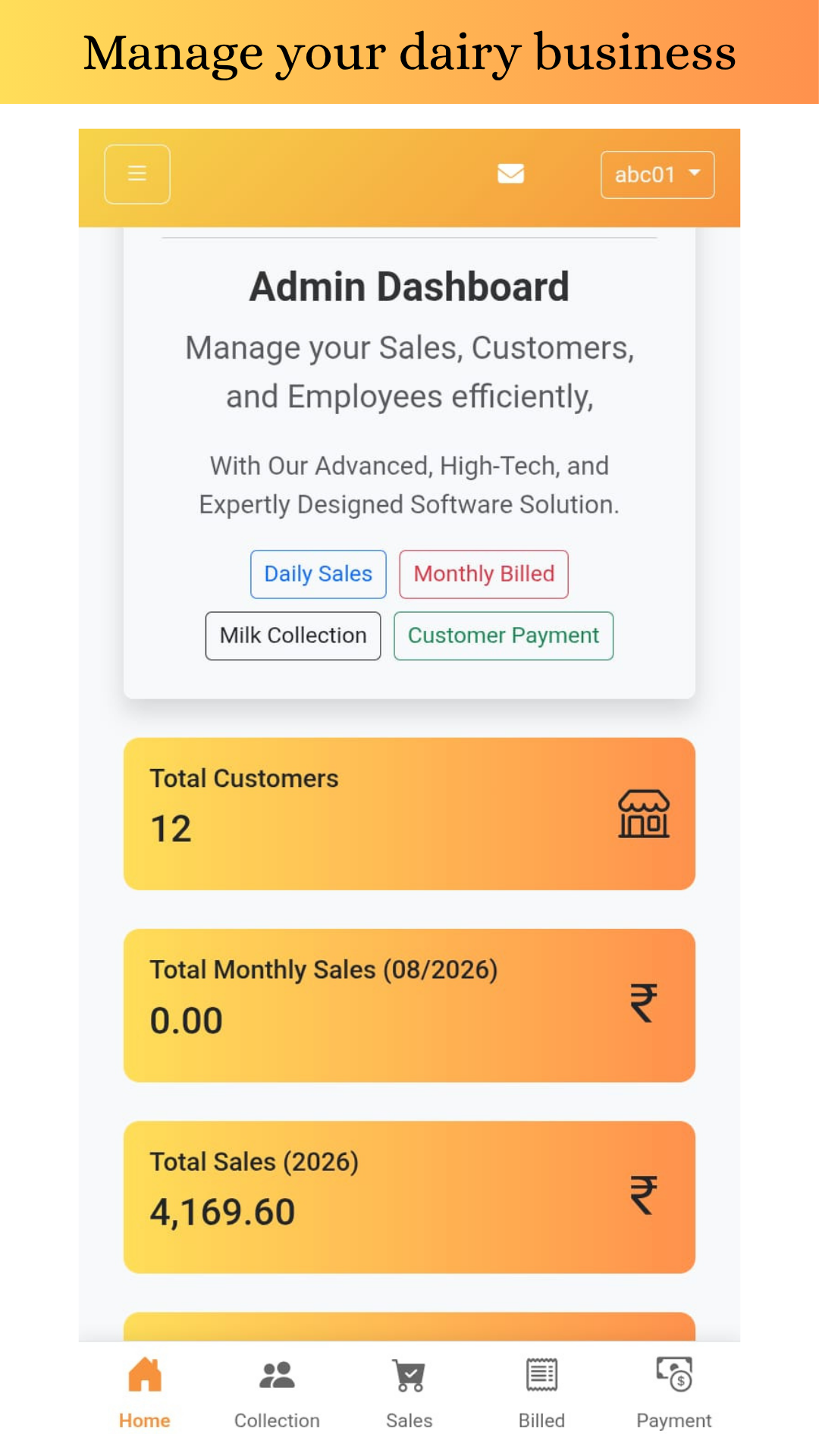Click rupee icon on Total Sales (2026)
The height and width of the screenshot is (1456, 819).
(x=644, y=1194)
